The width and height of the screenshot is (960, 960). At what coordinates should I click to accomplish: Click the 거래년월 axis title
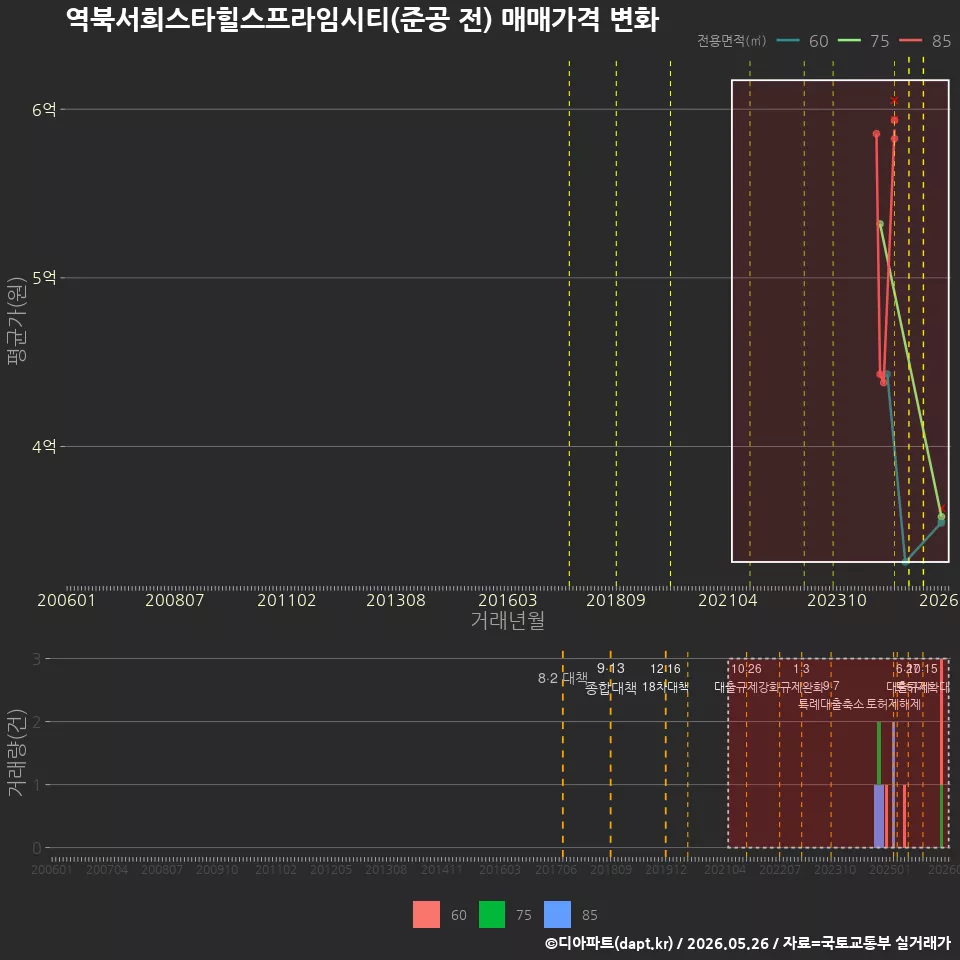click(x=508, y=620)
